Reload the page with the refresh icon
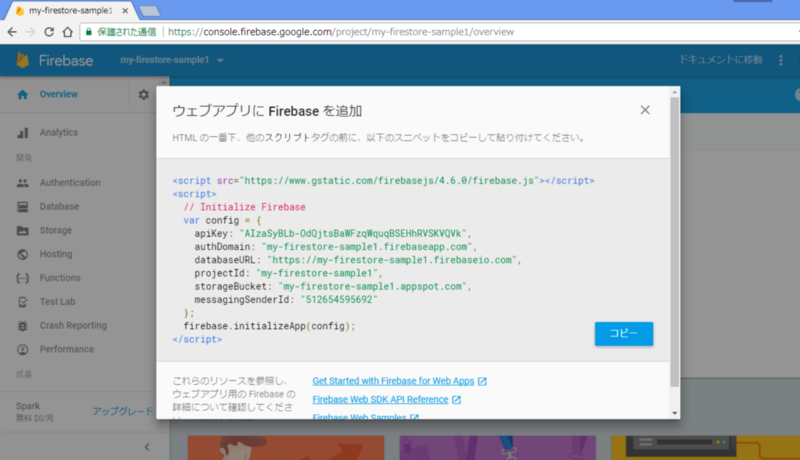 pyautogui.click(x=49, y=32)
